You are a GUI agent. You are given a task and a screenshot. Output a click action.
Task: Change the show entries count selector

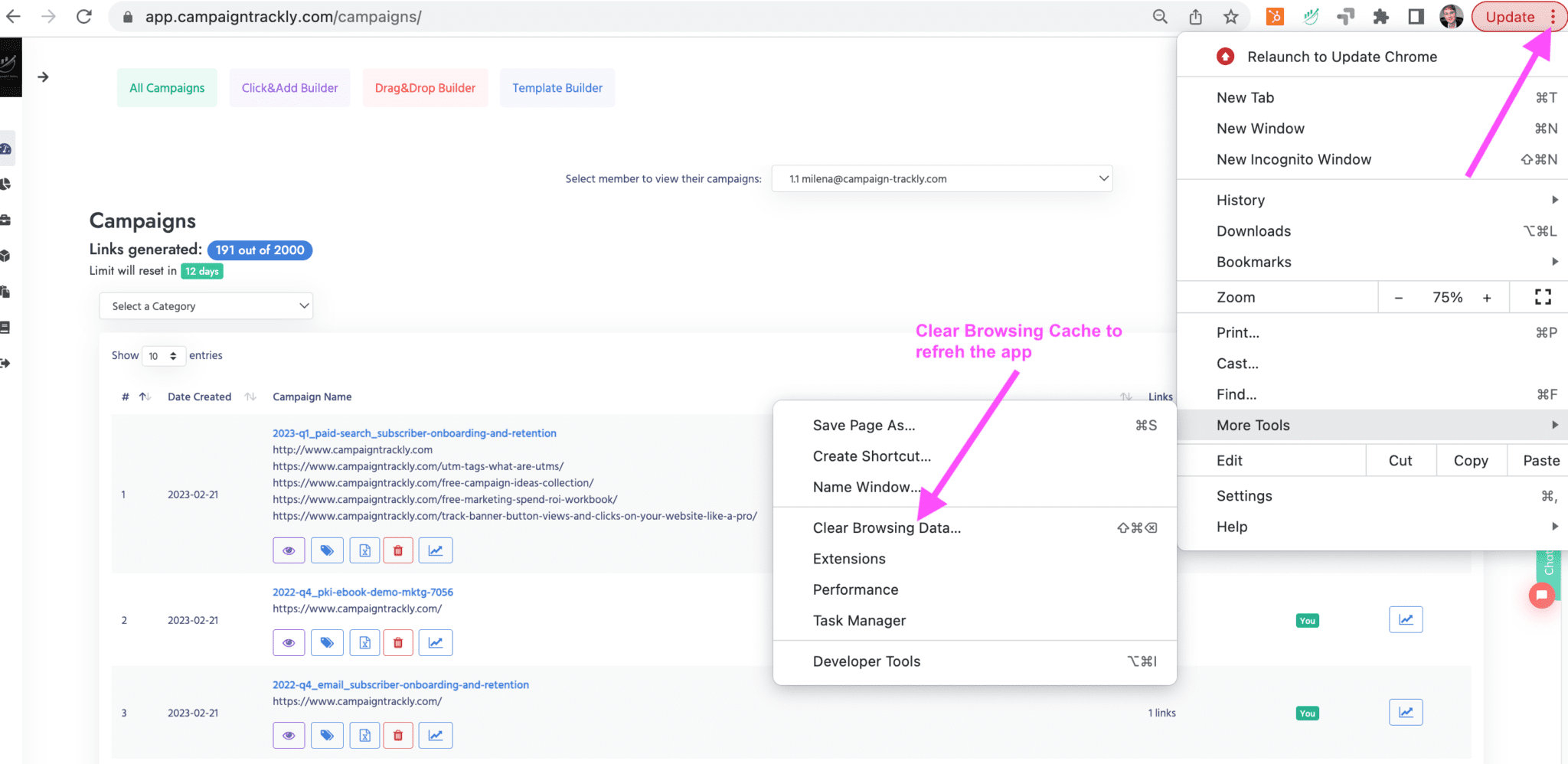[x=163, y=356]
